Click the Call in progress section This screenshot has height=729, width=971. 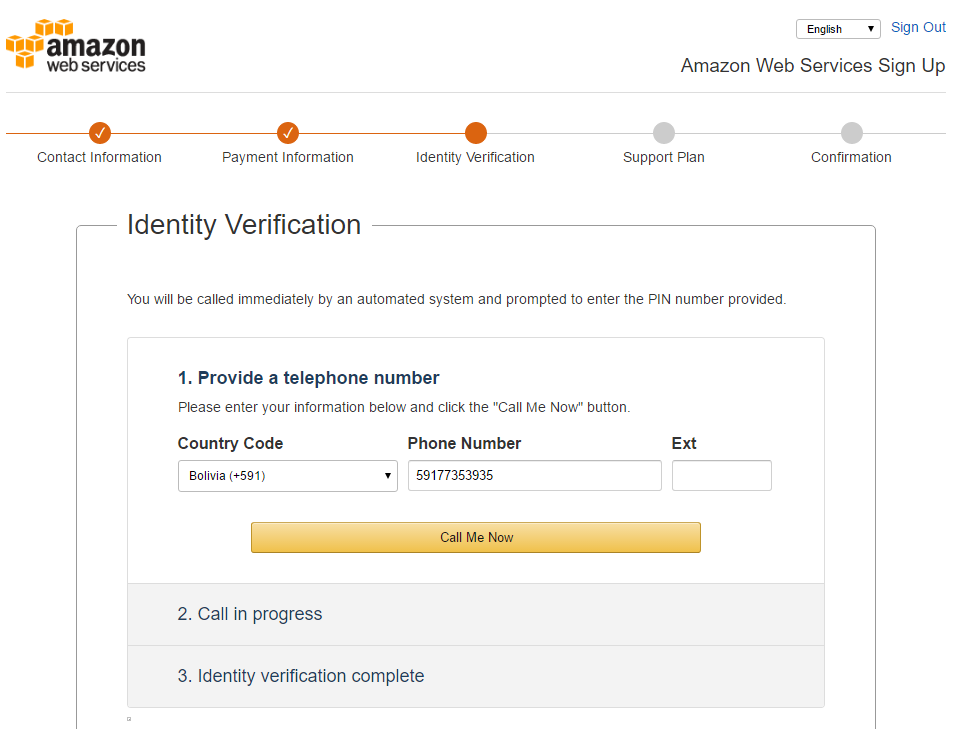coord(250,614)
